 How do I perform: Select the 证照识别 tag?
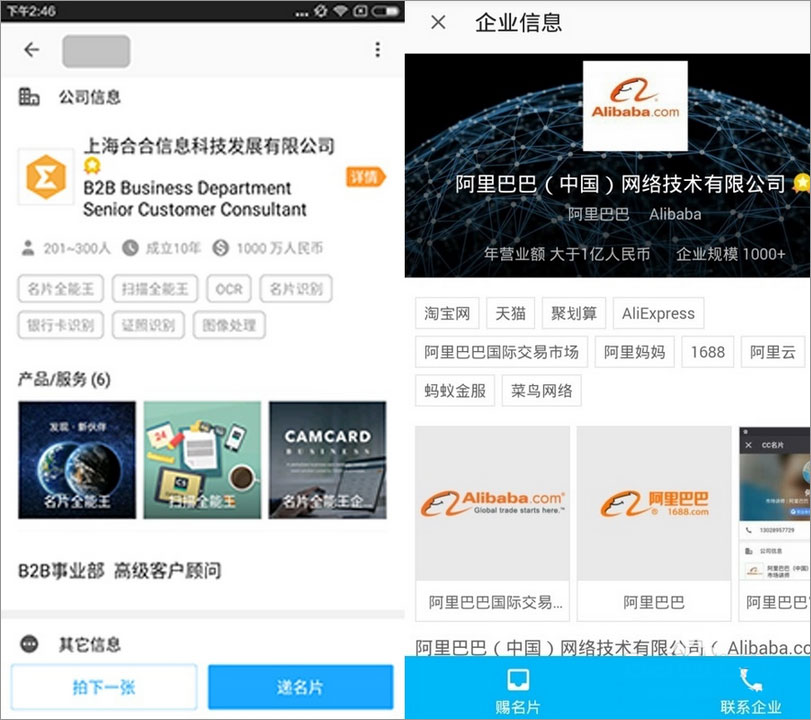(x=148, y=325)
